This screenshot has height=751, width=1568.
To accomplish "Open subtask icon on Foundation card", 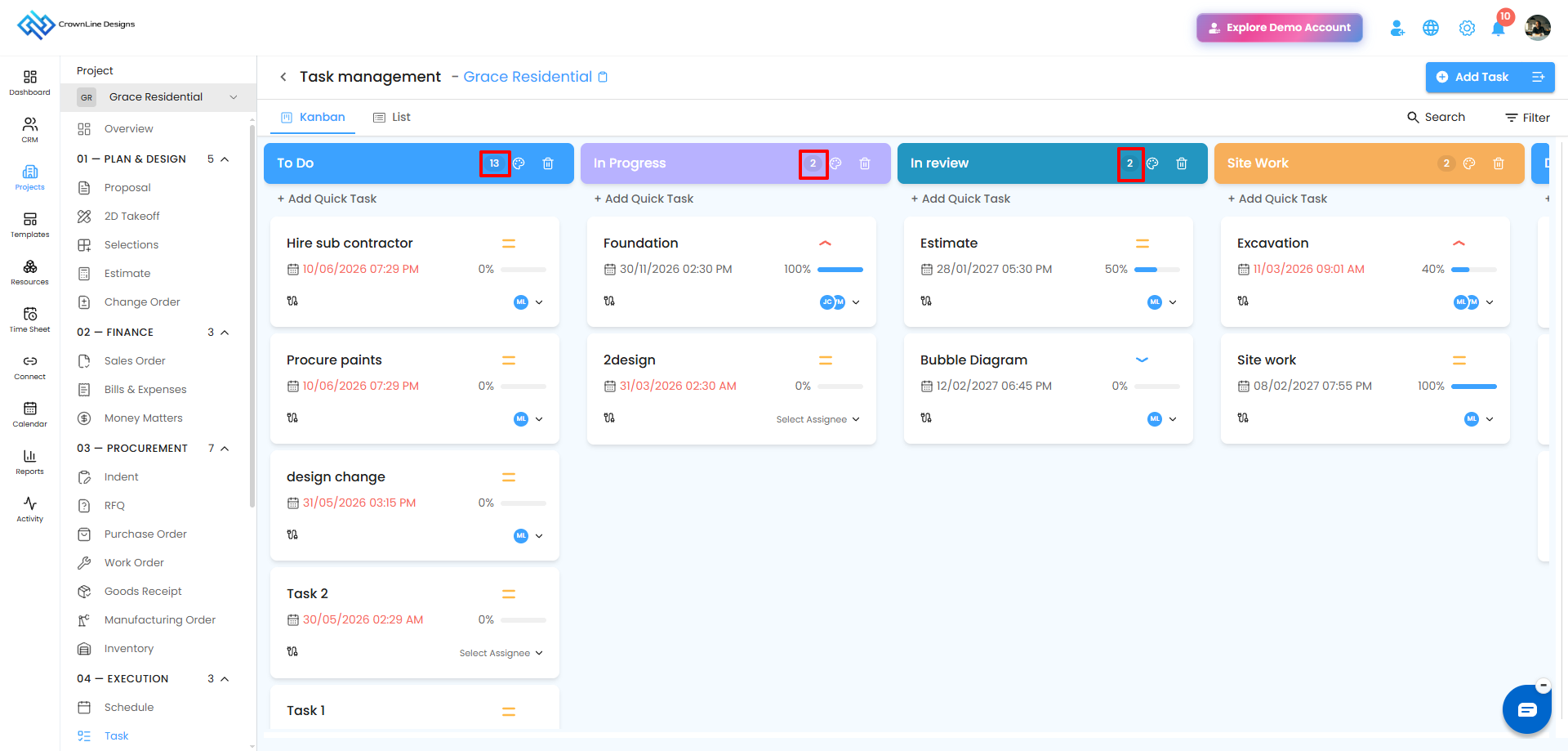I will tap(609, 301).
